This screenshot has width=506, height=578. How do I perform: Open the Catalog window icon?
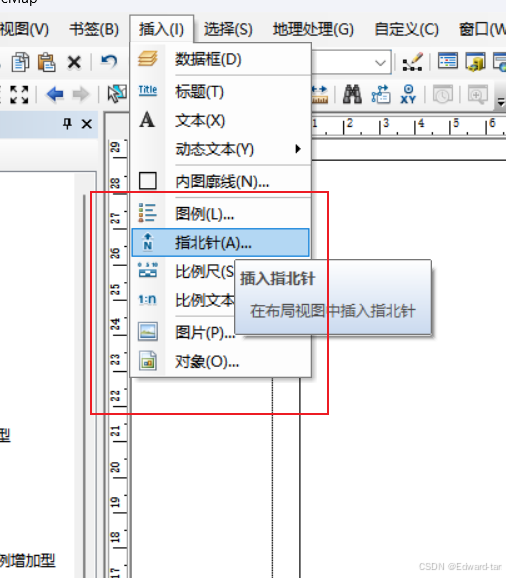[x=475, y=62]
